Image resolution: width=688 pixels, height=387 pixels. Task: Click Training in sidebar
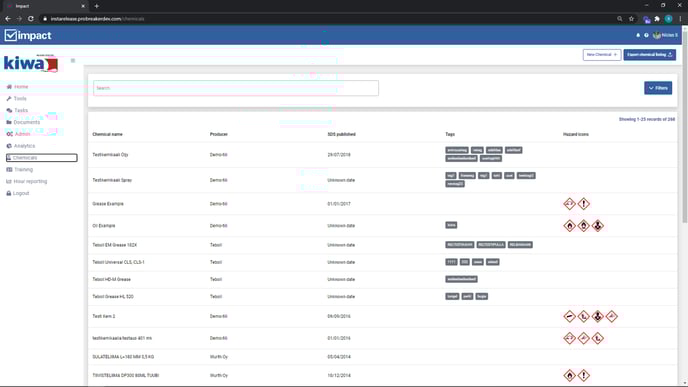point(23,170)
